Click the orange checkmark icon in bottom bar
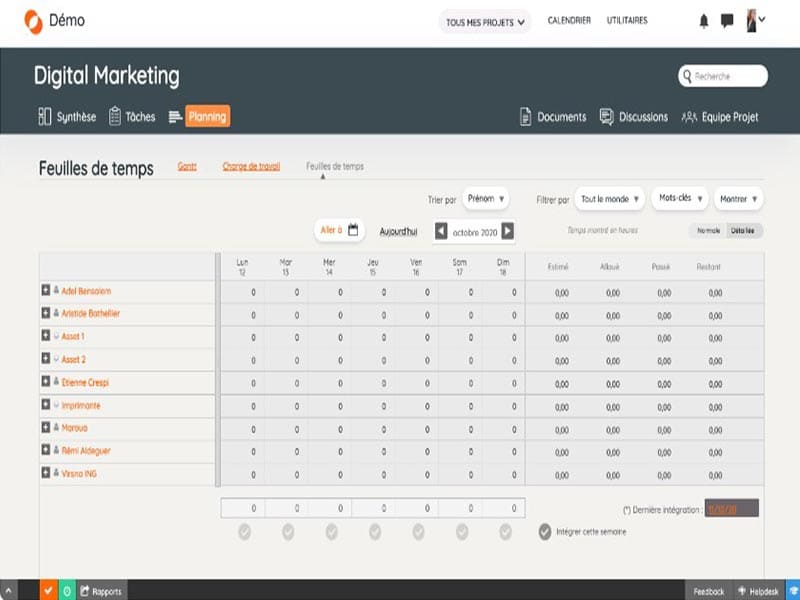 pyautogui.click(x=47, y=591)
